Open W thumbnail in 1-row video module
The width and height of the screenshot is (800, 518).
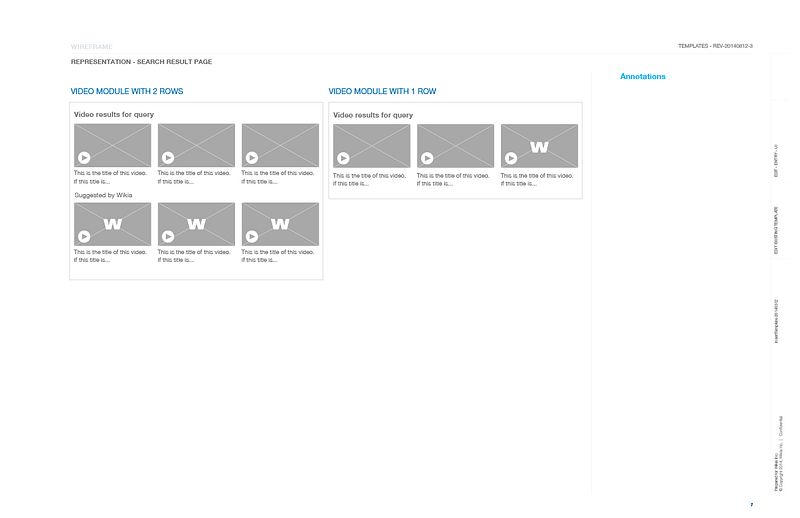(x=539, y=146)
